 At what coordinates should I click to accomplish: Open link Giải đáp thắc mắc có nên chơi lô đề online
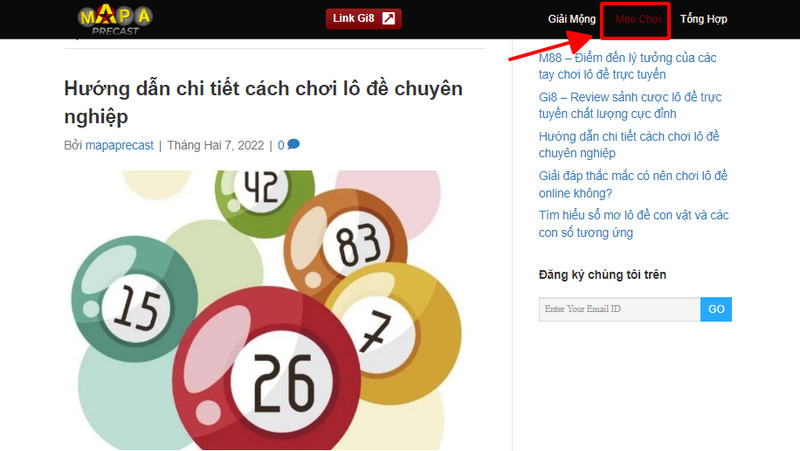coord(633,184)
